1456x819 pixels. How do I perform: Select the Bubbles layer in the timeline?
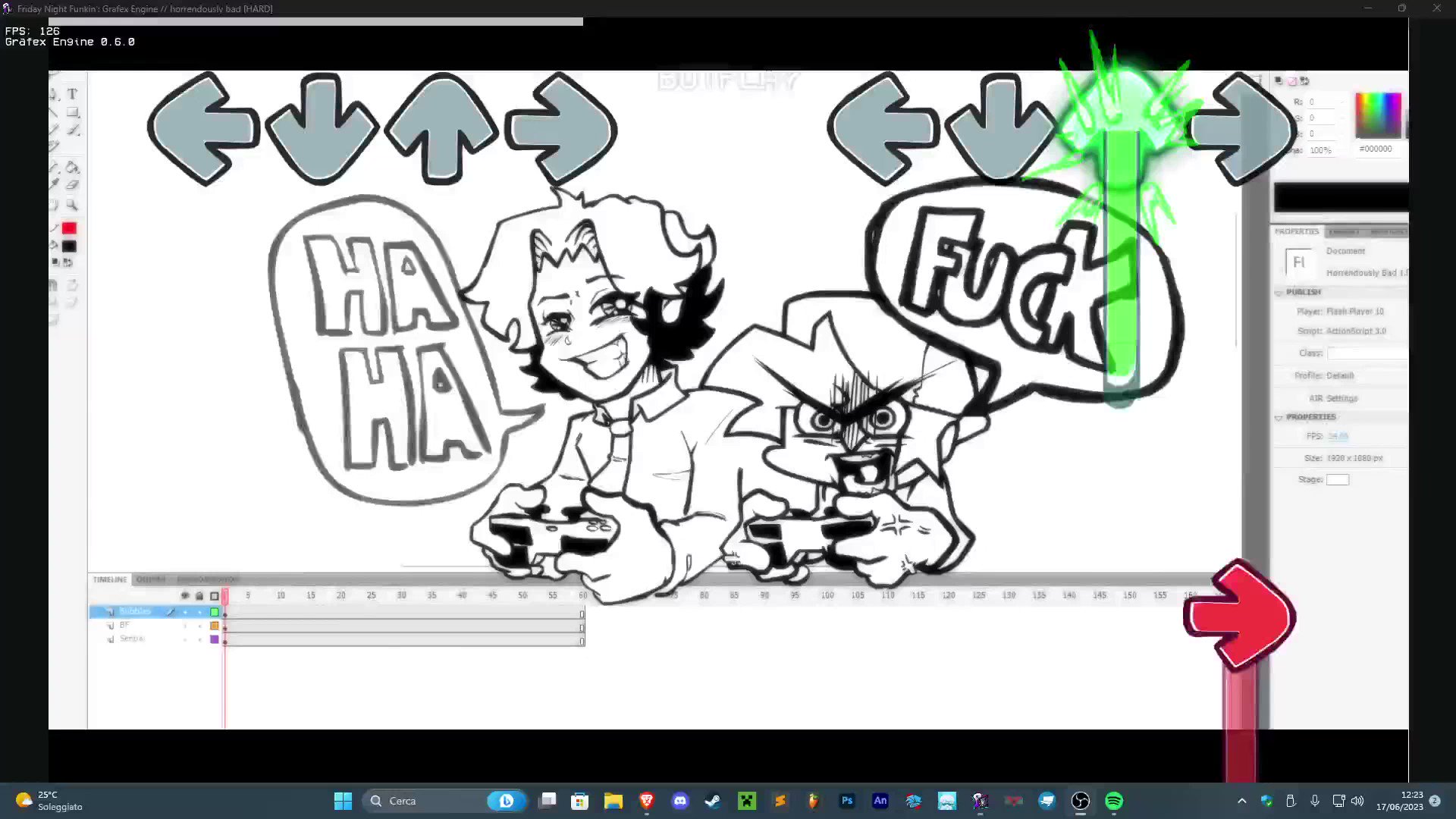pos(135,612)
